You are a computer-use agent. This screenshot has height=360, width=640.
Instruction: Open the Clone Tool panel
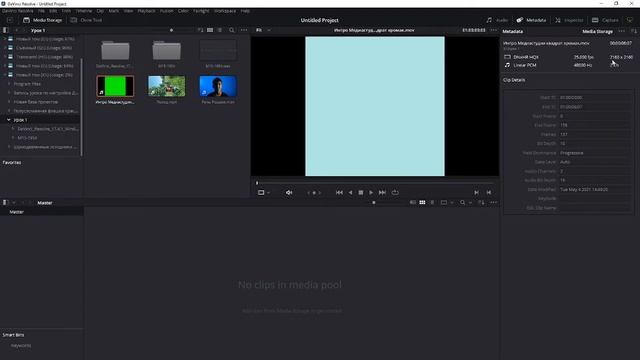(86, 20)
